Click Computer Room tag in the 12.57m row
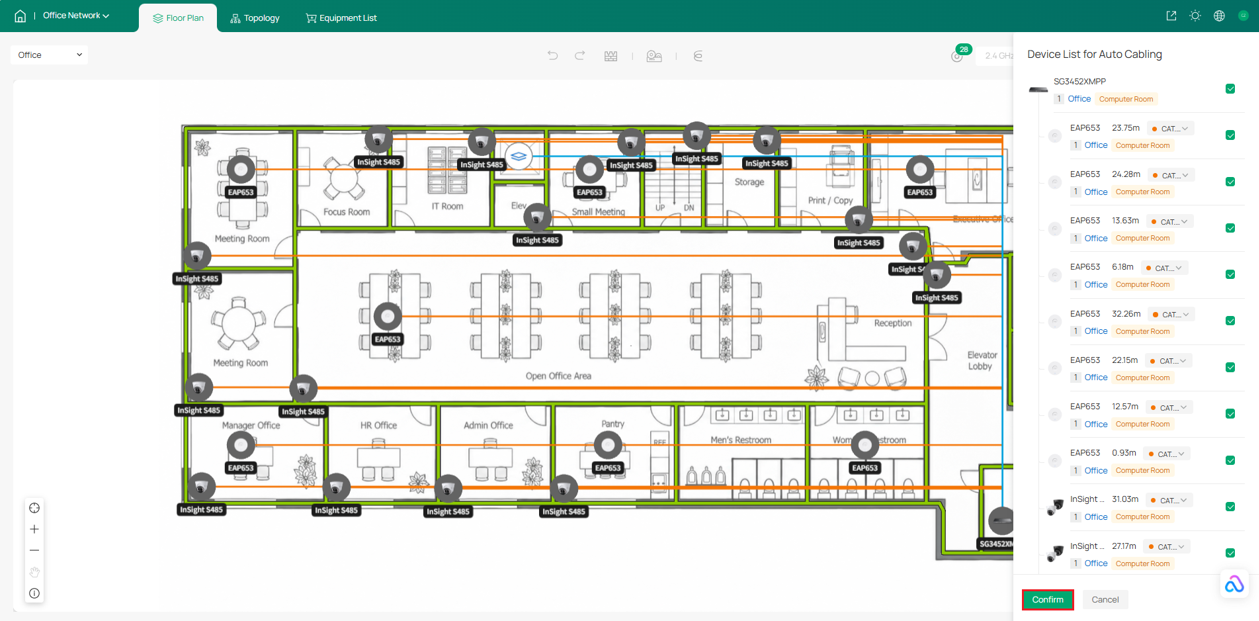Image resolution: width=1259 pixels, height=621 pixels. 1143,424
